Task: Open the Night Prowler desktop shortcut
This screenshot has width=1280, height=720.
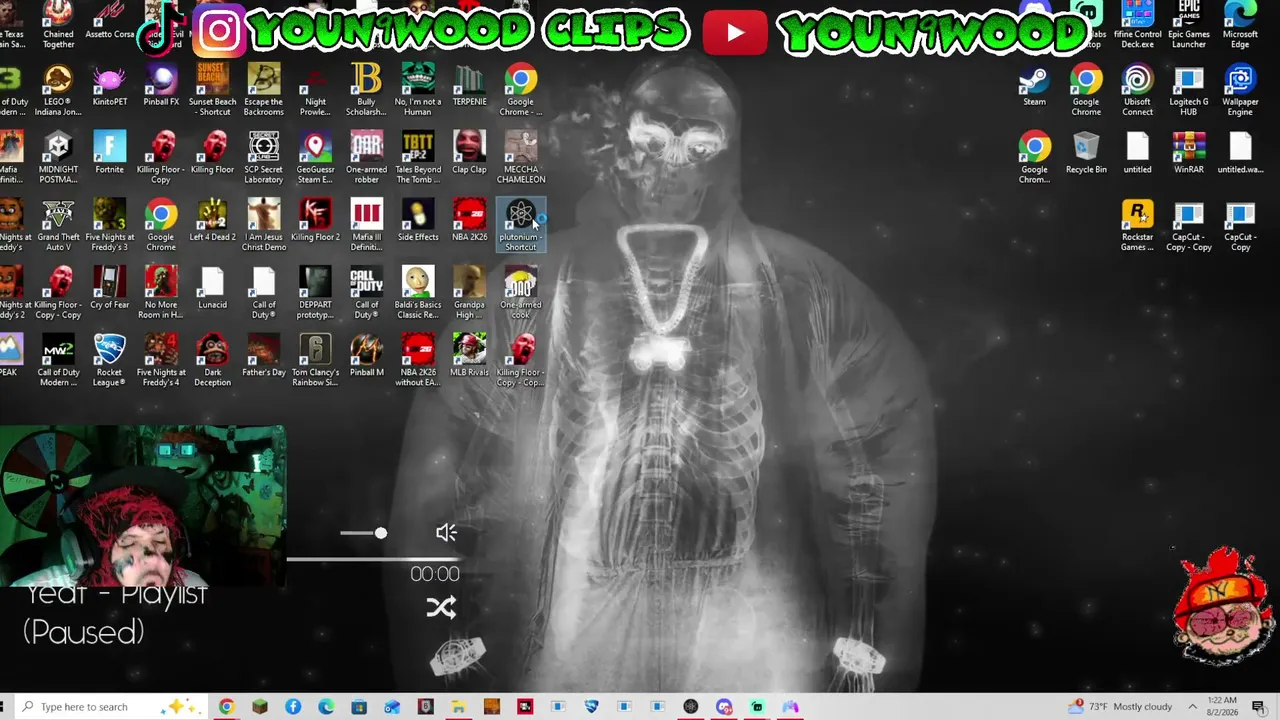Action: click(315, 90)
